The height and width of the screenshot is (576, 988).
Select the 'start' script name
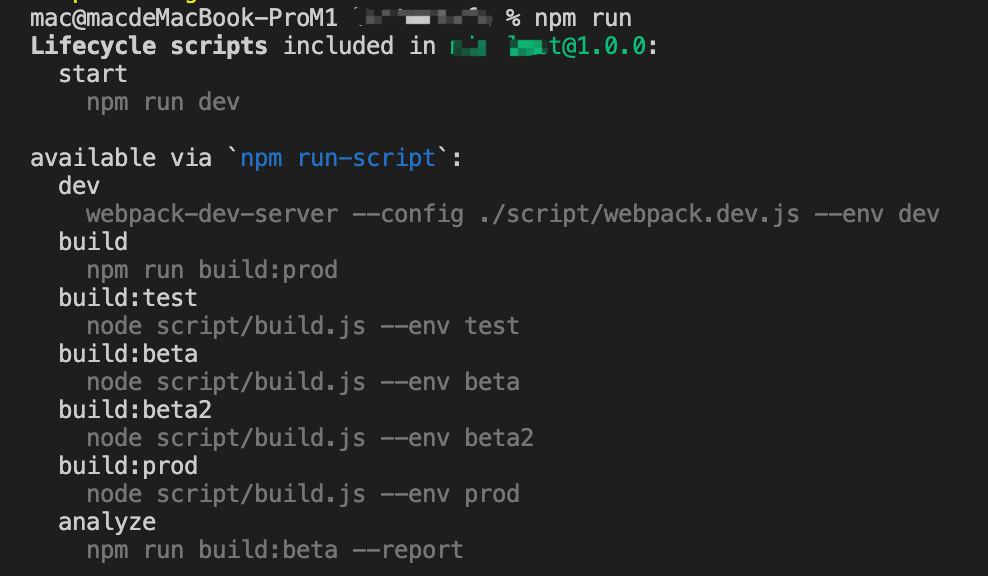(x=93, y=74)
